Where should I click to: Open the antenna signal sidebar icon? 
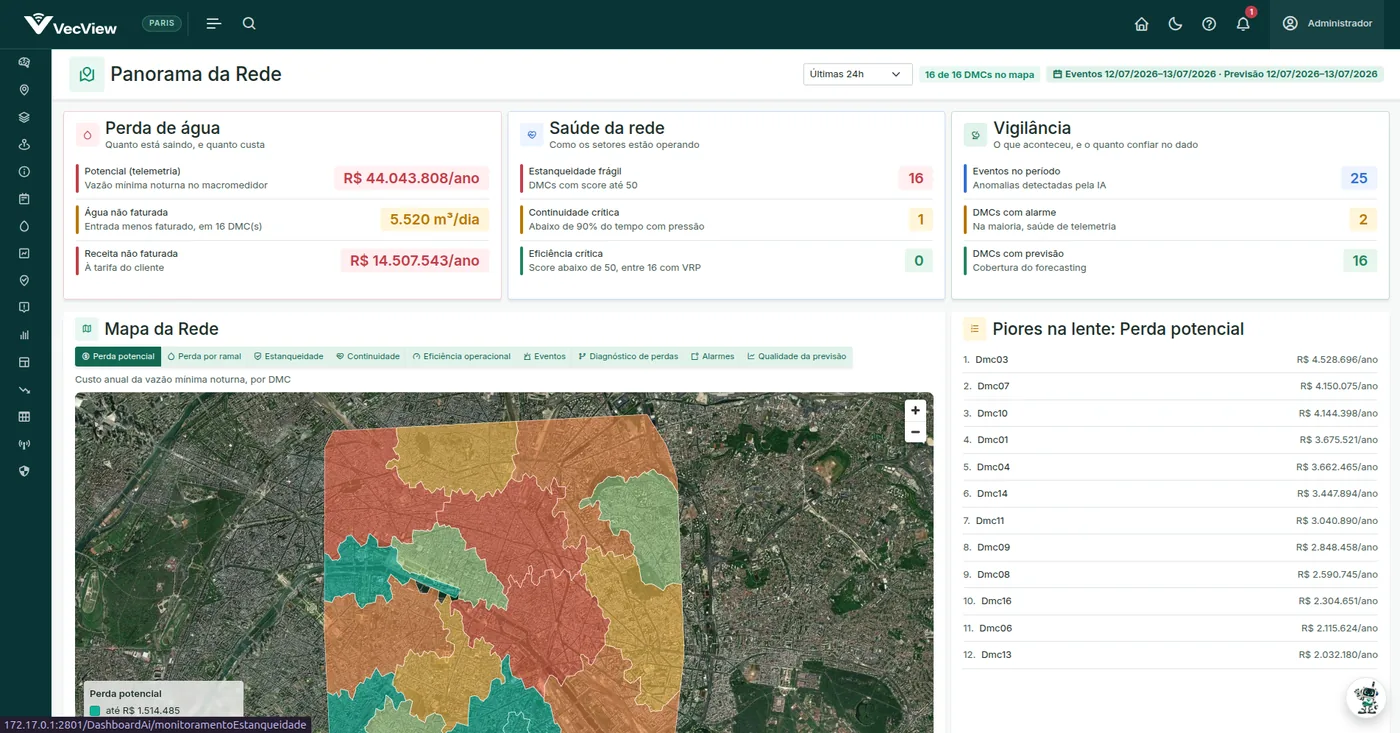click(24, 444)
